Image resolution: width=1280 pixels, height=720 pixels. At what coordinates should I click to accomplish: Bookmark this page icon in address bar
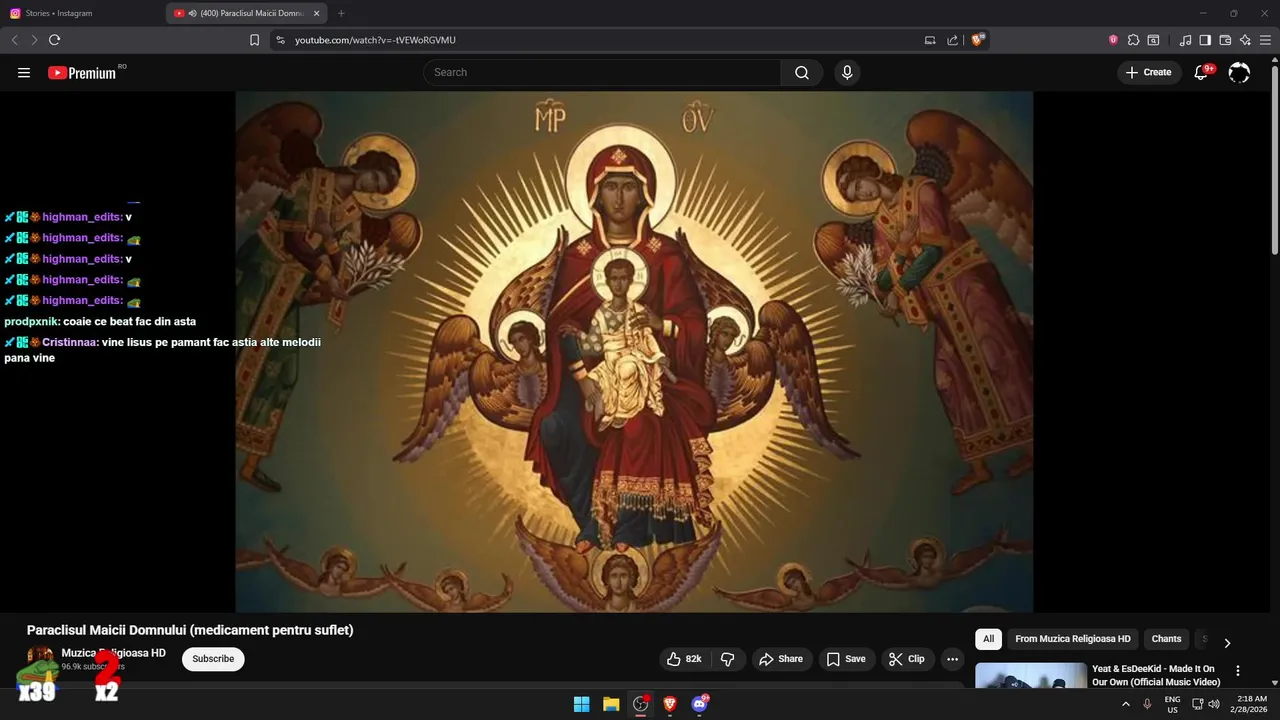tap(254, 40)
